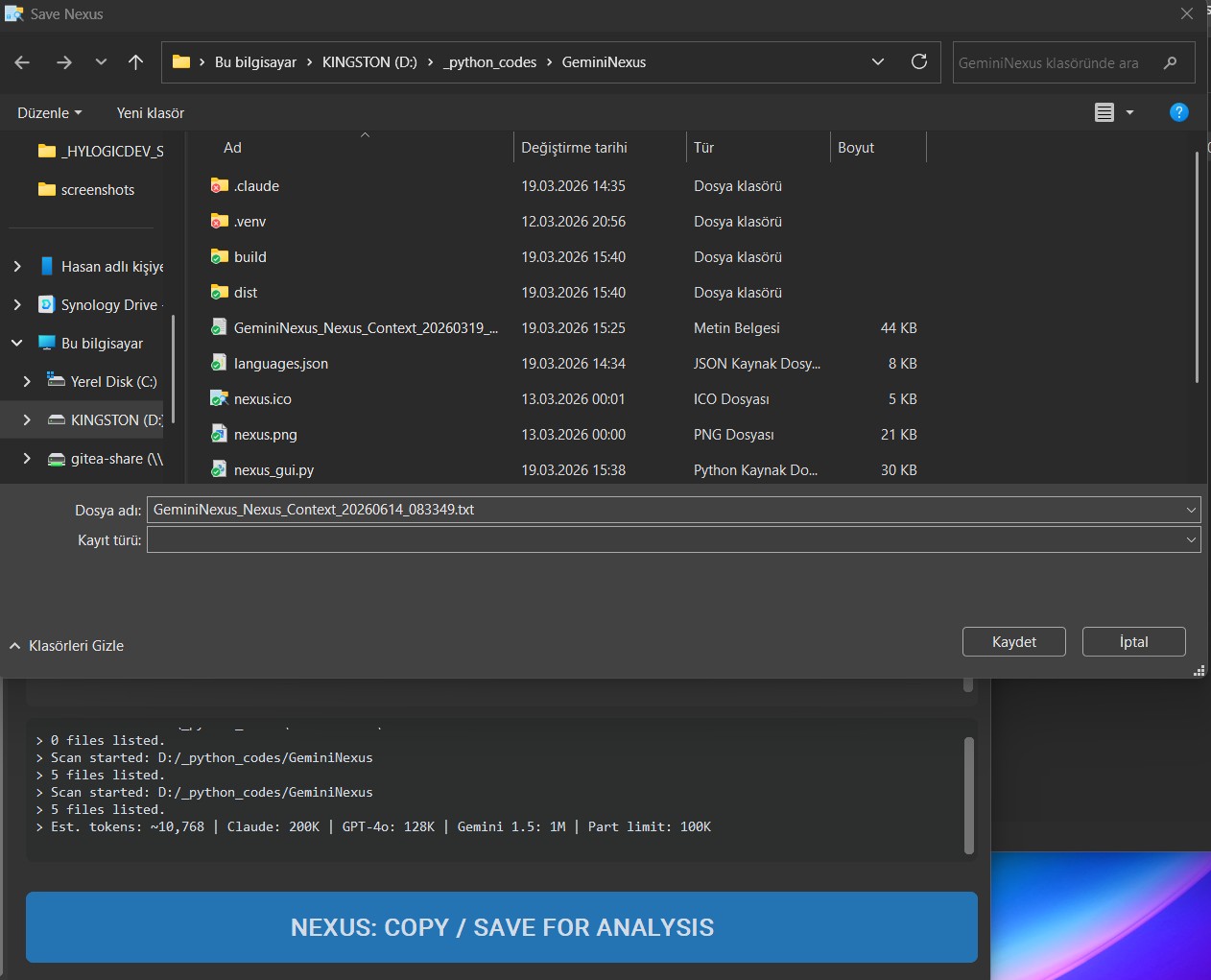The width and height of the screenshot is (1211, 980).
Task: Expand Synology Drive tree node
Action: coord(17,305)
